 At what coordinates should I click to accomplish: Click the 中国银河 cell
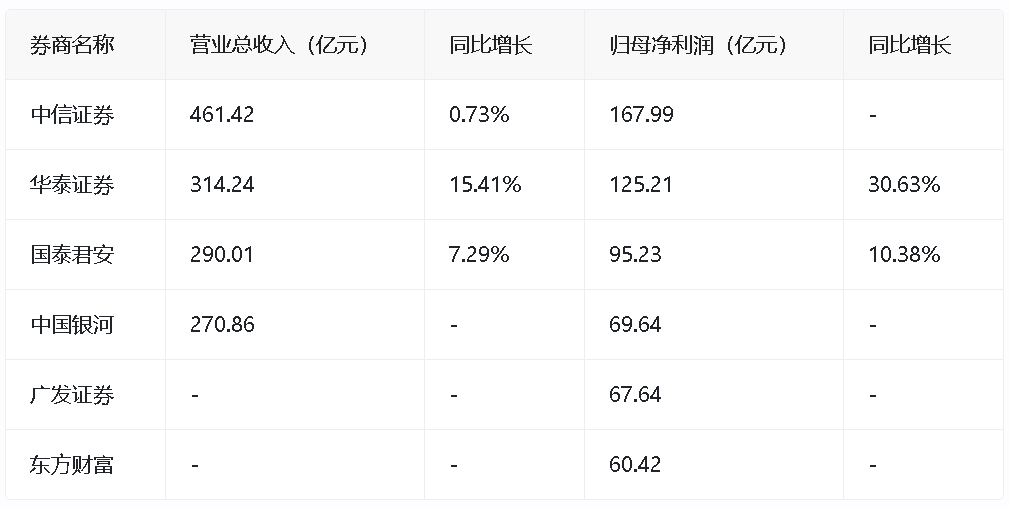[x=72, y=325]
